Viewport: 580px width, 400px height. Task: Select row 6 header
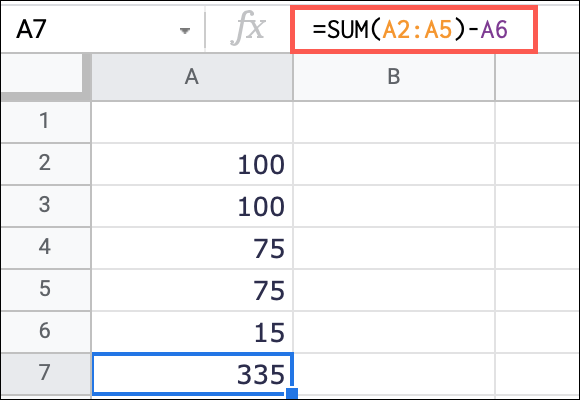click(x=45, y=331)
